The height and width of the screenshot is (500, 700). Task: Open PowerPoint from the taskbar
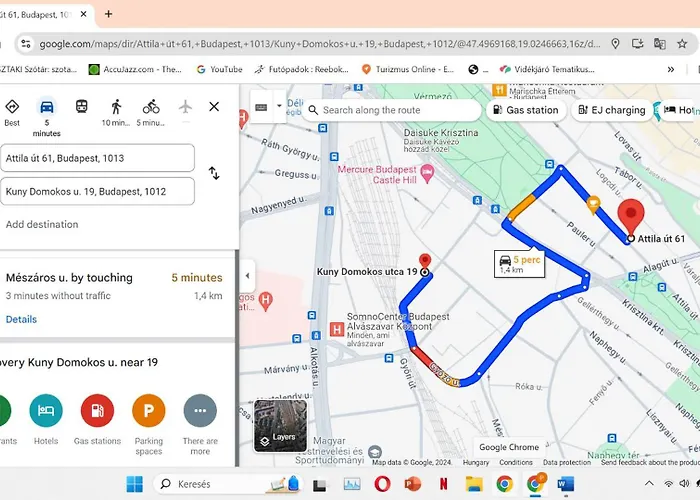tap(413, 484)
